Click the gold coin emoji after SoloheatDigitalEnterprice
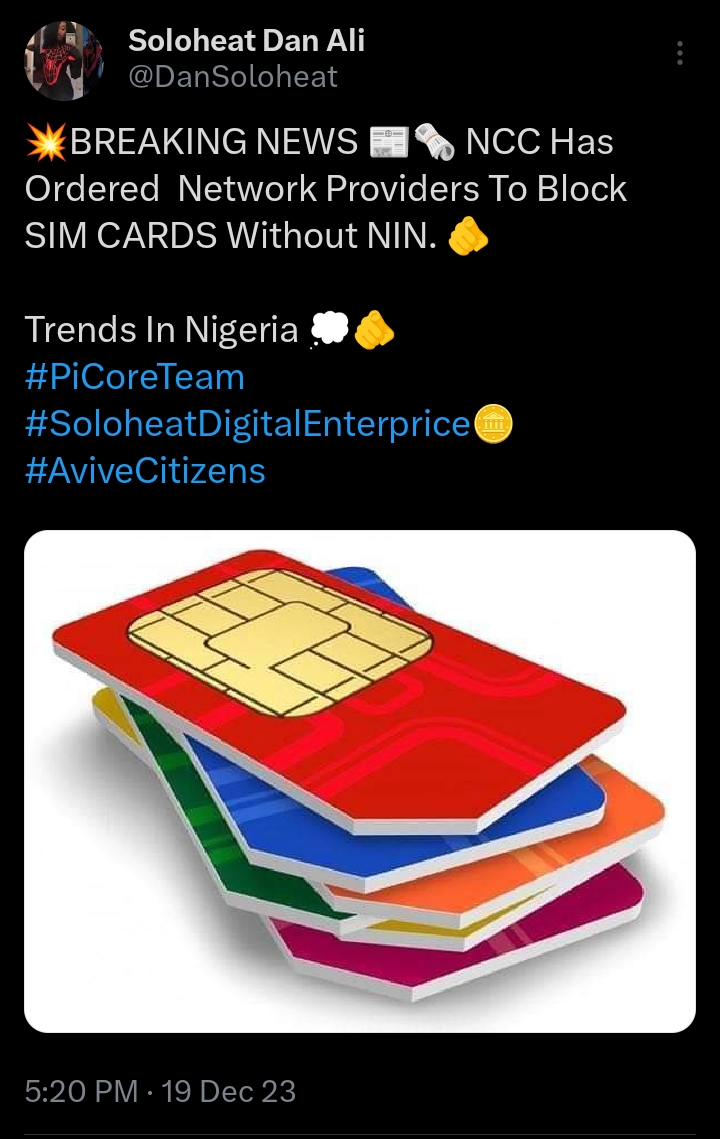Screen dimensions: 720x1139 (493, 424)
